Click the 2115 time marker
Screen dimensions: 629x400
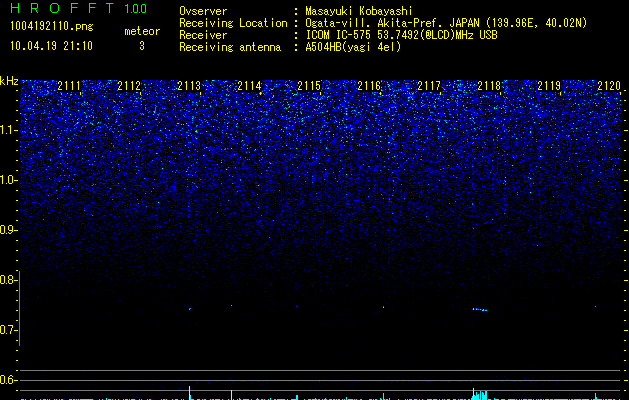[309, 86]
